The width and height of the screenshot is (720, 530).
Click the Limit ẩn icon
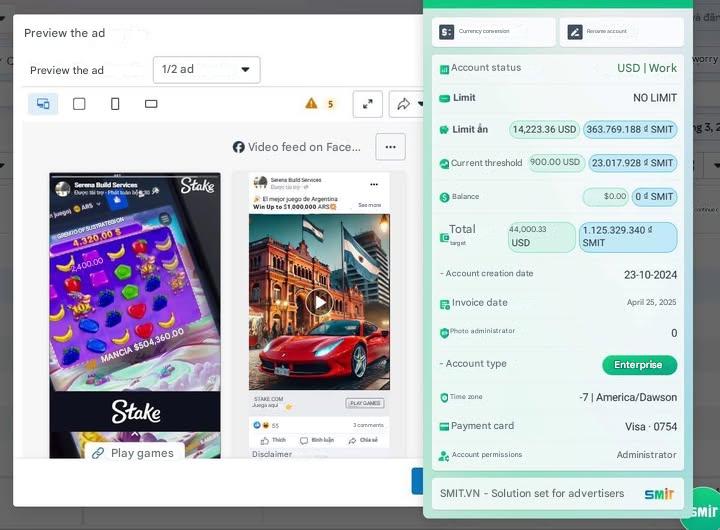coord(444,130)
